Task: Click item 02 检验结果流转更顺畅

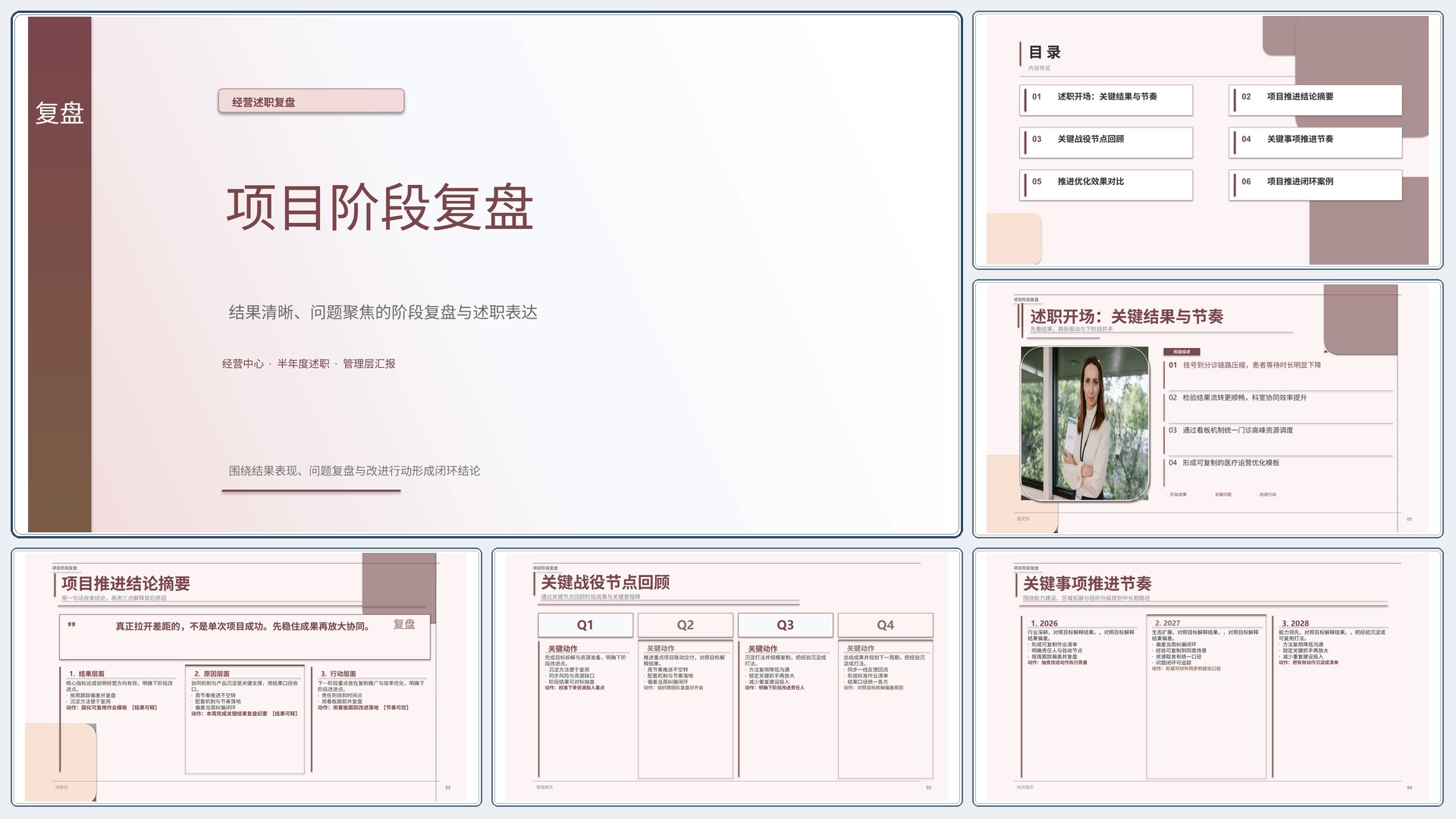Action: [x=1238, y=398]
